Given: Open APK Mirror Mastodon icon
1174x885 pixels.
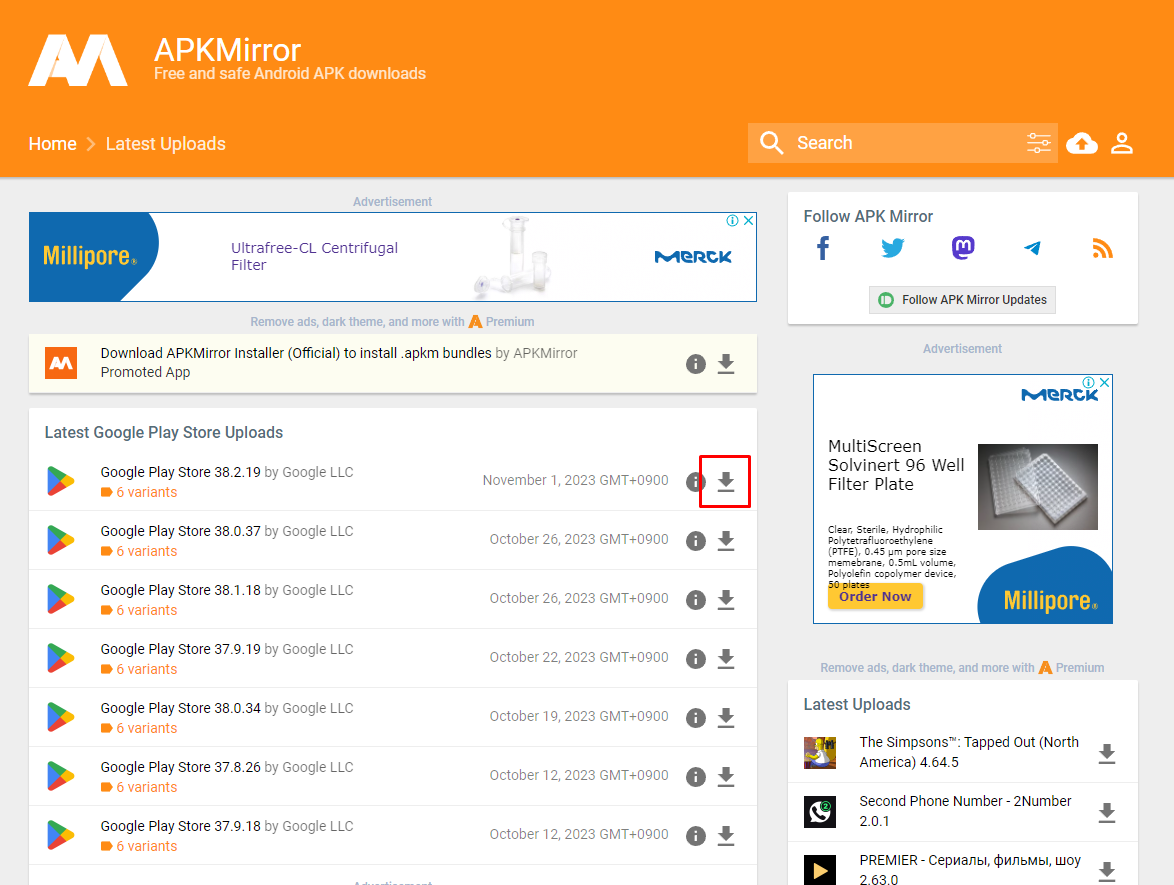Looking at the screenshot, I should point(963,248).
